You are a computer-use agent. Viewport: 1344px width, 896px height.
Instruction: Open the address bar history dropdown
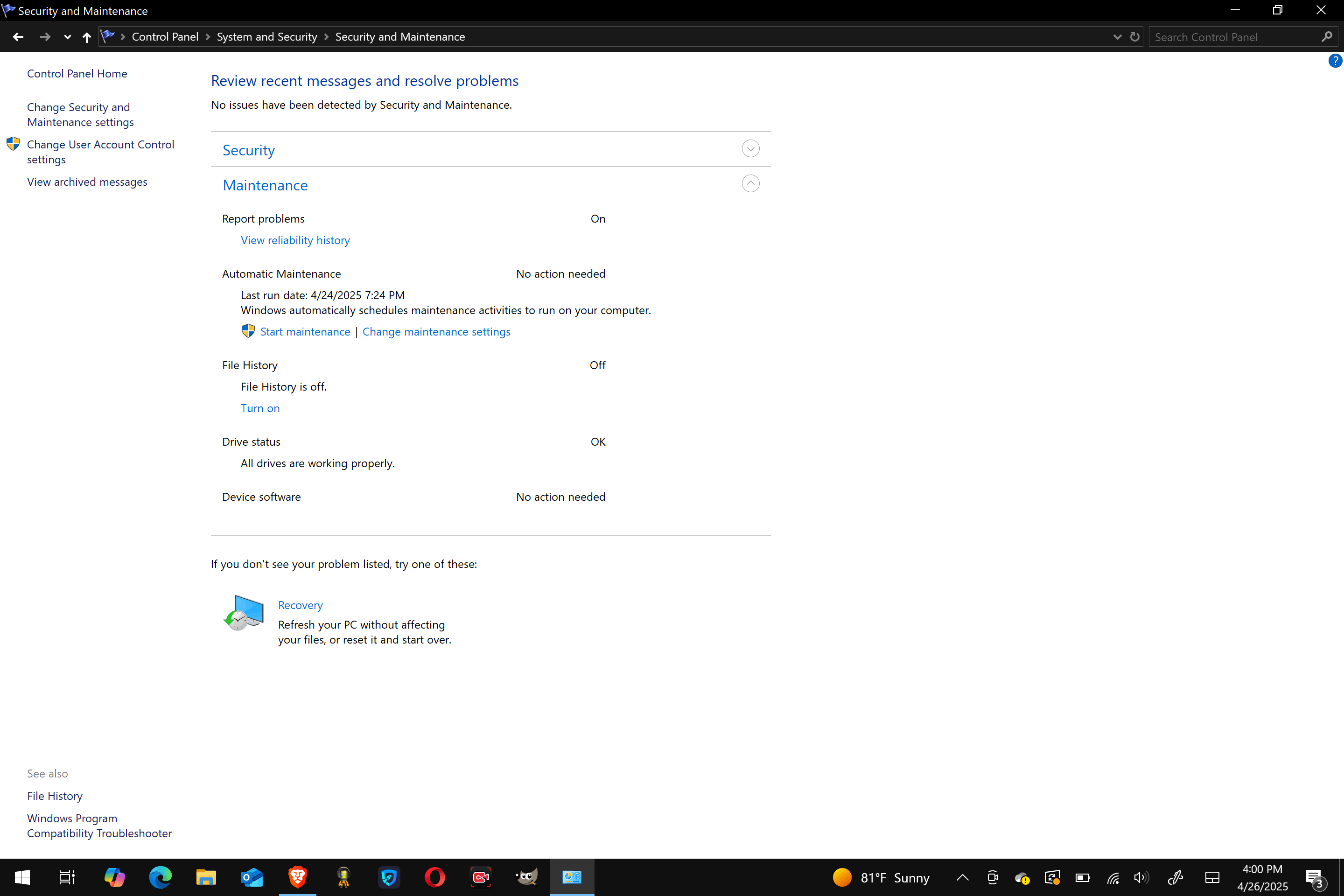pyautogui.click(x=1117, y=37)
